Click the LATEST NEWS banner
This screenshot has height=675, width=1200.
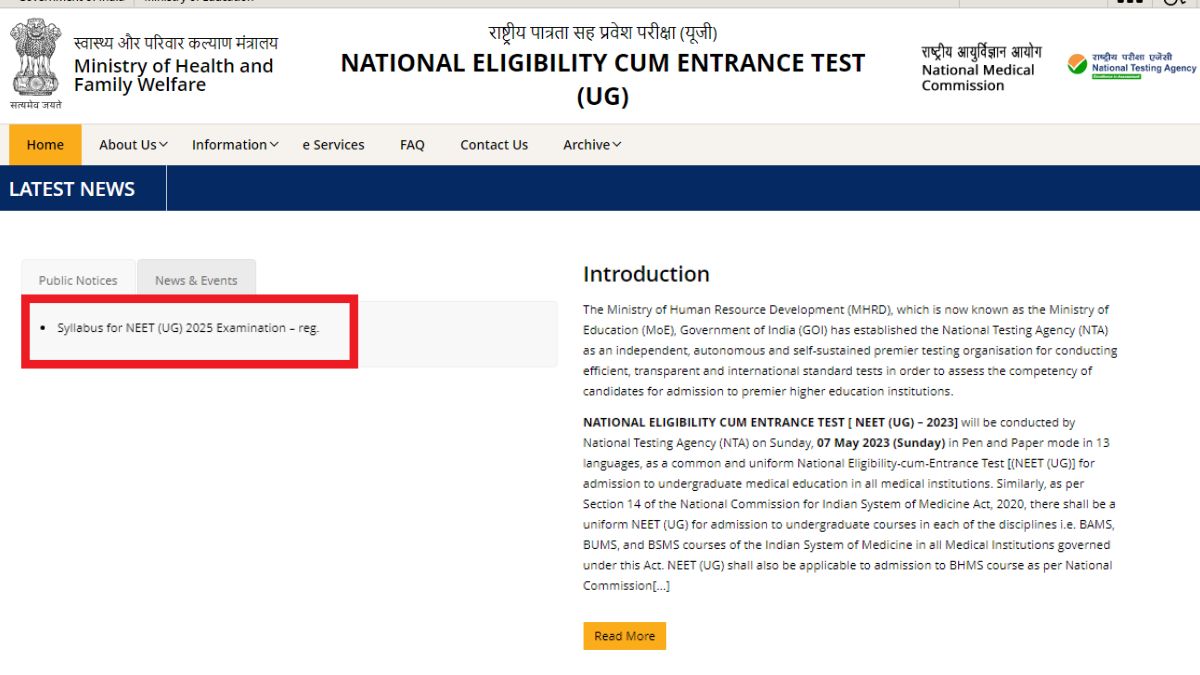coord(71,188)
